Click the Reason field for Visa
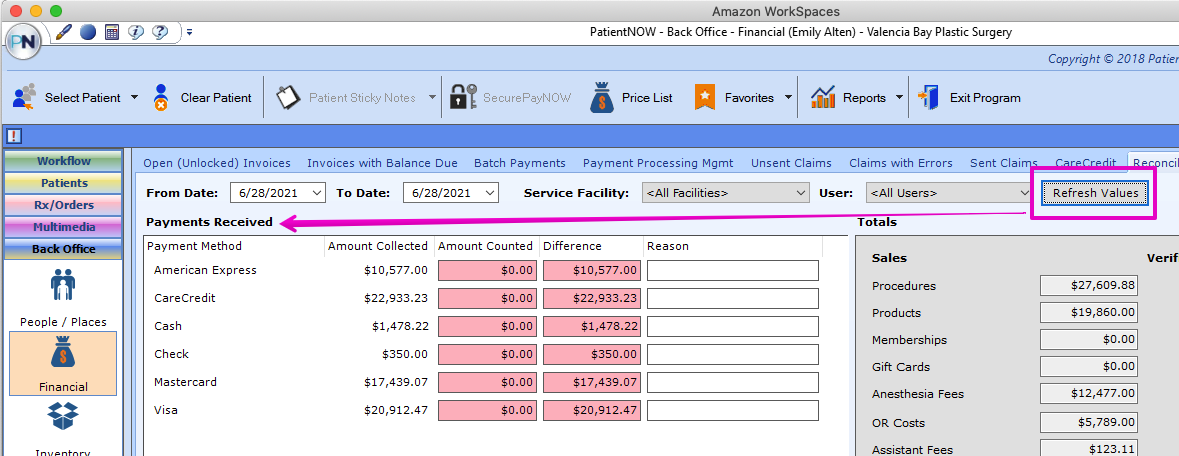The image size is (1179, 456). click(x=733, y=410)
